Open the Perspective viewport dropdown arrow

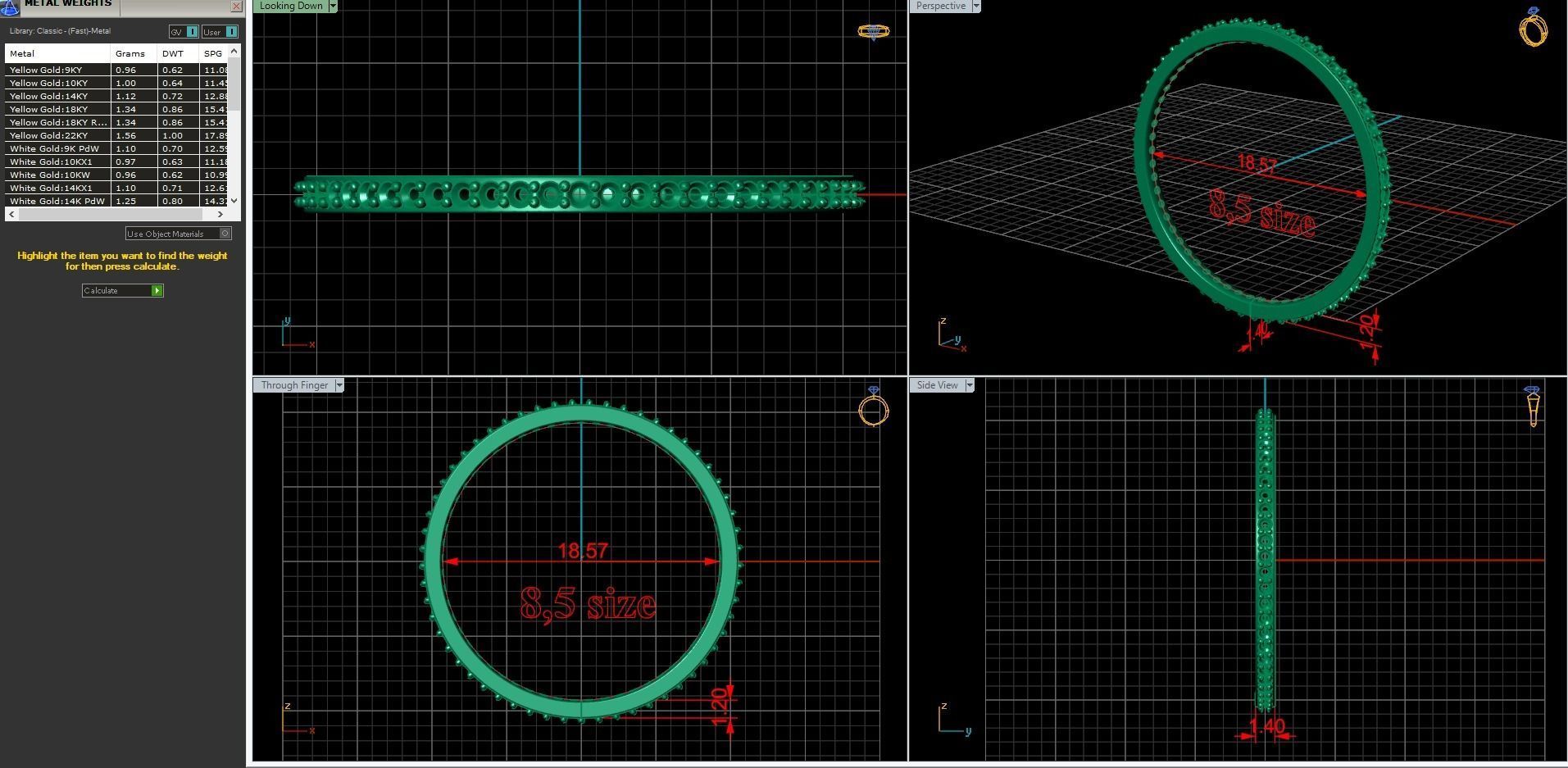tap(976, 6)
